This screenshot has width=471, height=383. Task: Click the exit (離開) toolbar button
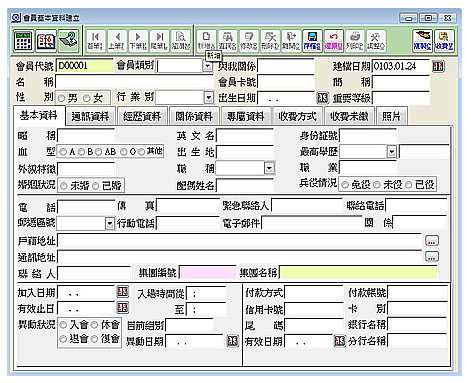point(291,41)
